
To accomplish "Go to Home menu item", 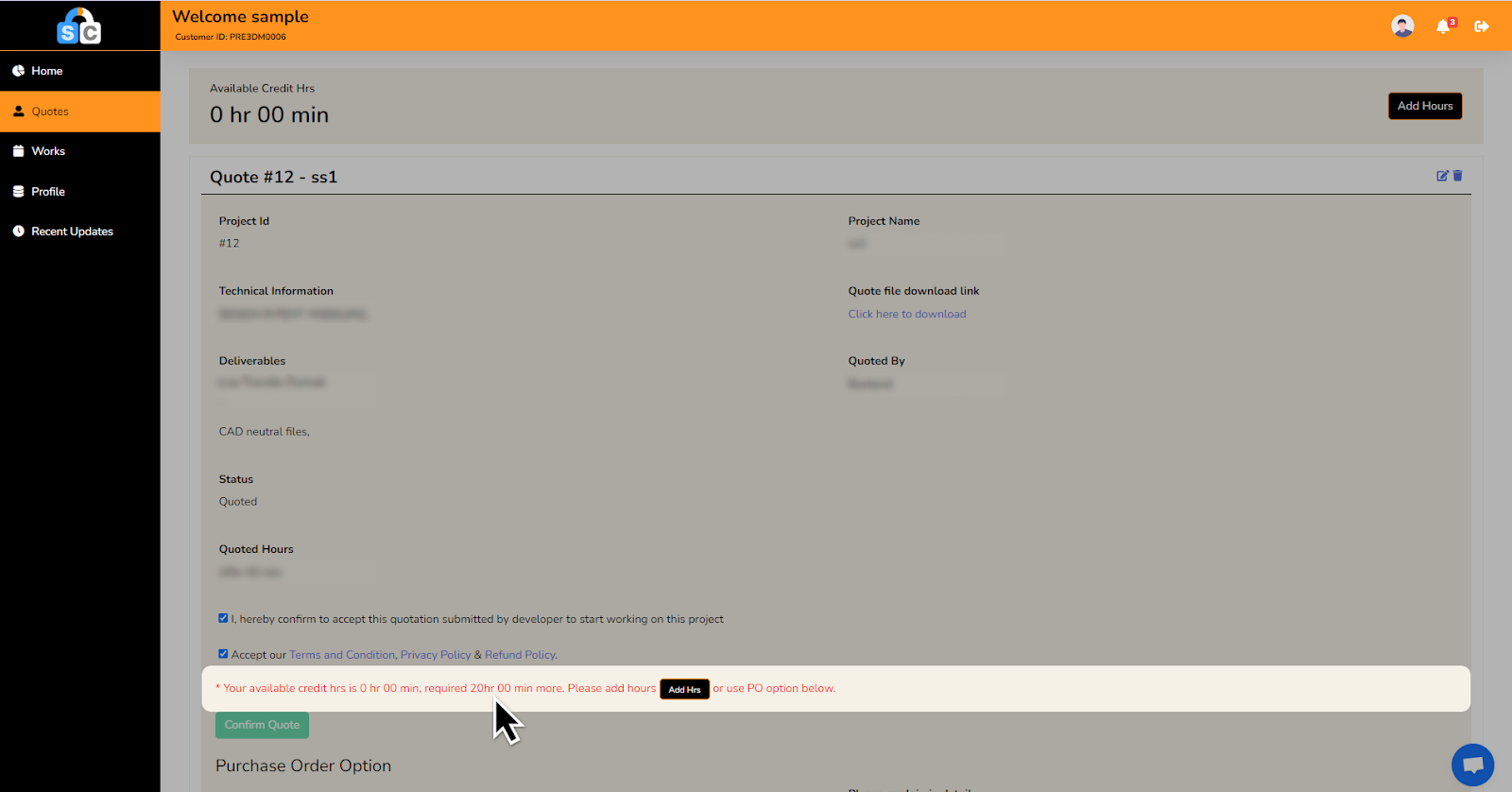I will [x=80, y=71].
